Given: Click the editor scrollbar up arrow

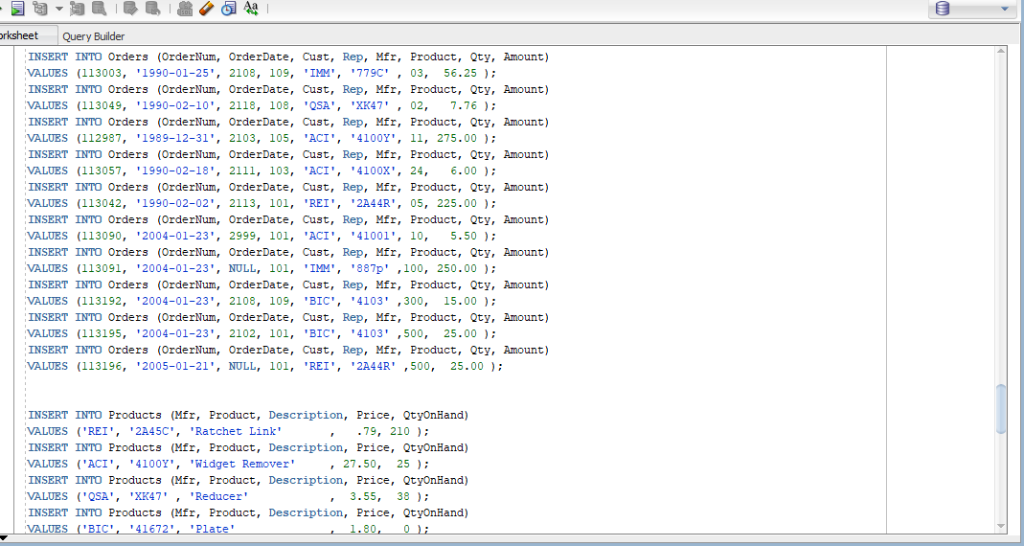Looking at the screenshot, I should pos(1001,52).
